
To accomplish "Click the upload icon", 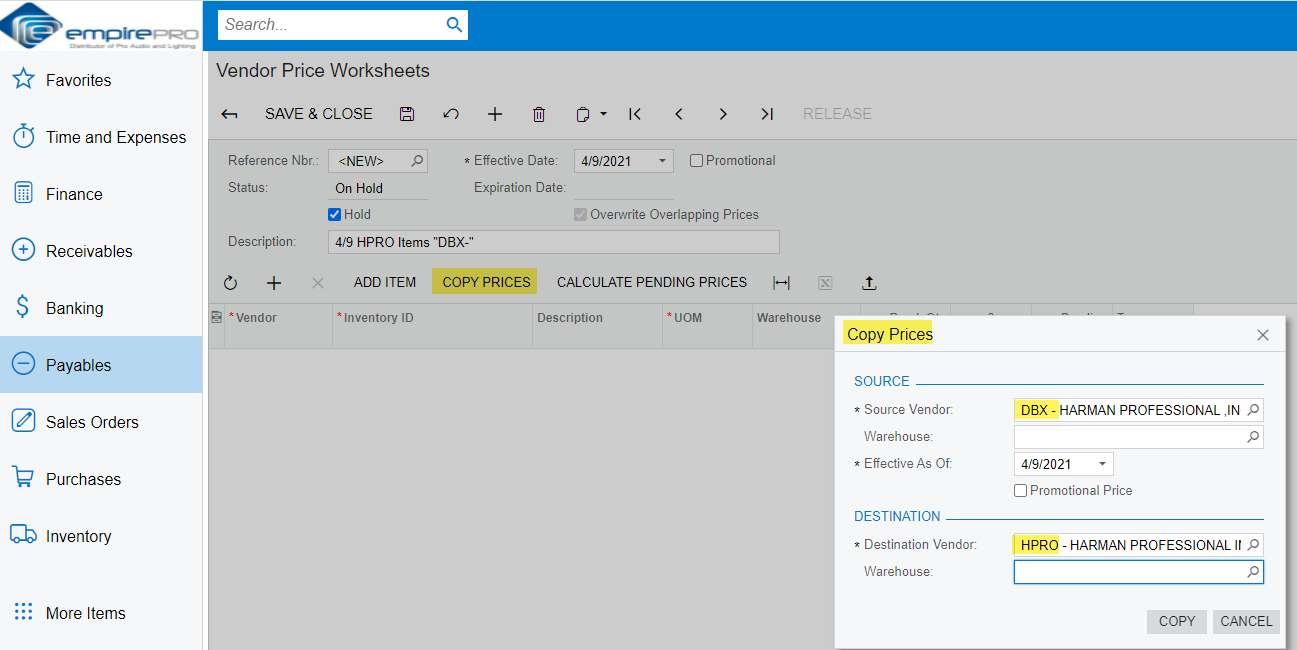I will pos(869,283).
